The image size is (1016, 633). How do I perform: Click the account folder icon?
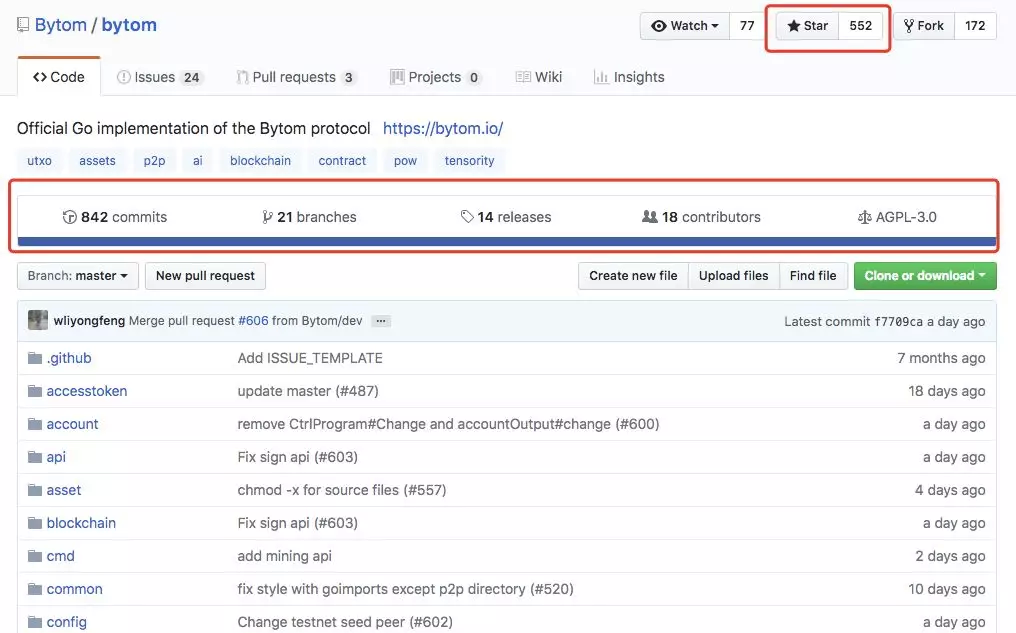click(35, 424)
